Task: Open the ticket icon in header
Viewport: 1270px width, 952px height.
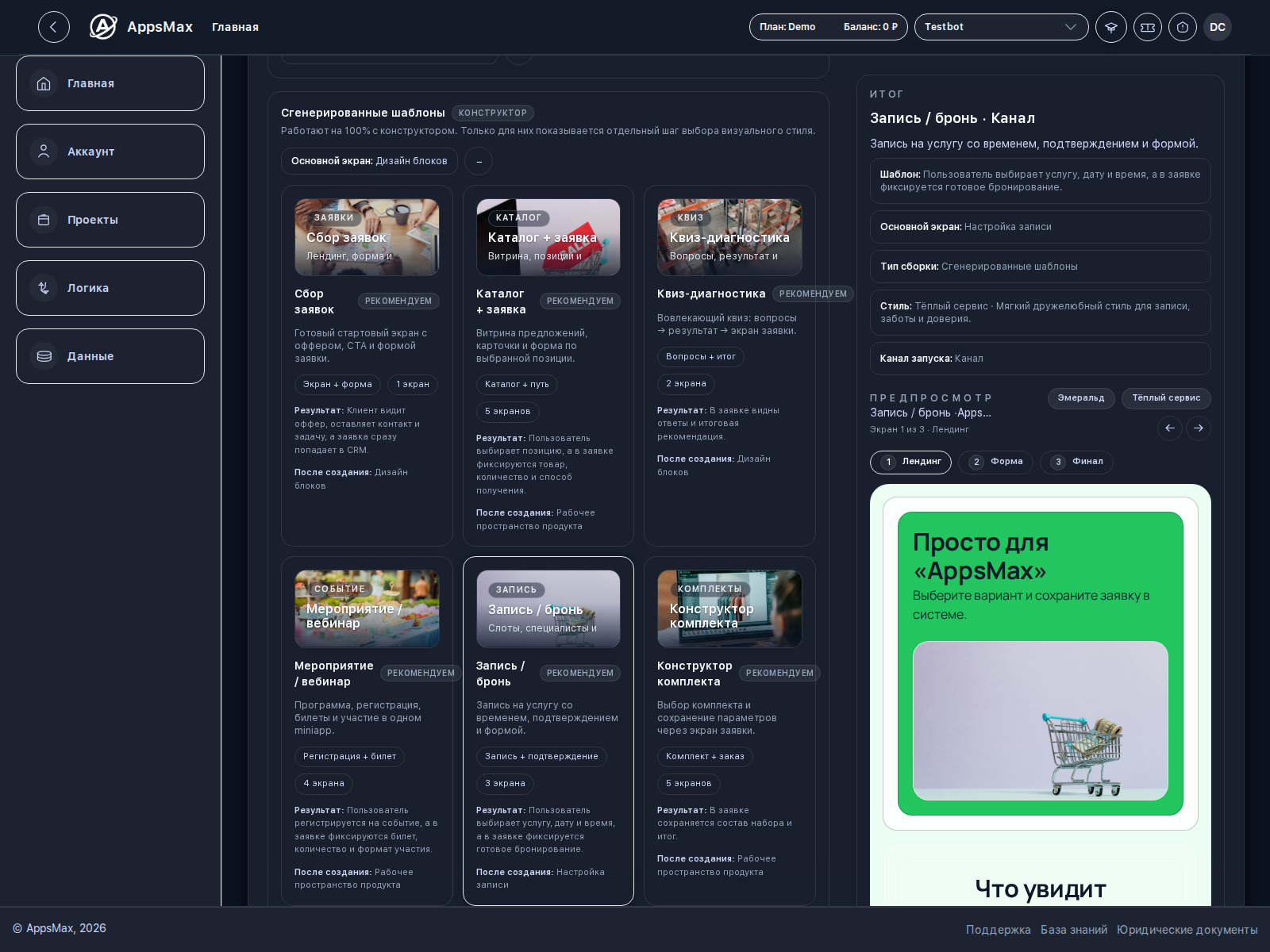Action: pyautogui.click(x=1148, y=27)
